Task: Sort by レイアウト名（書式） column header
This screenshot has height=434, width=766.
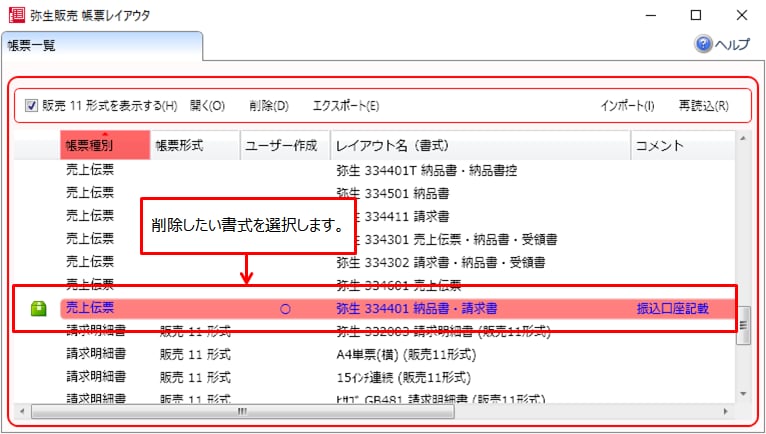Action: [480, 145]
